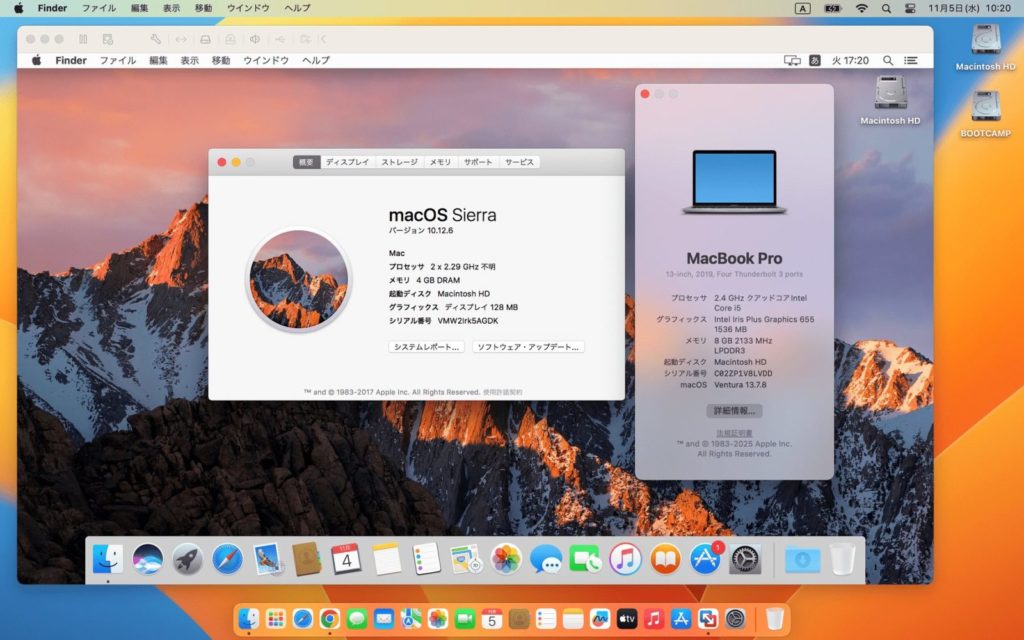Open VM settings via the wrench icon
Screen dimensions: 1024x640
[x=155, y=39]
